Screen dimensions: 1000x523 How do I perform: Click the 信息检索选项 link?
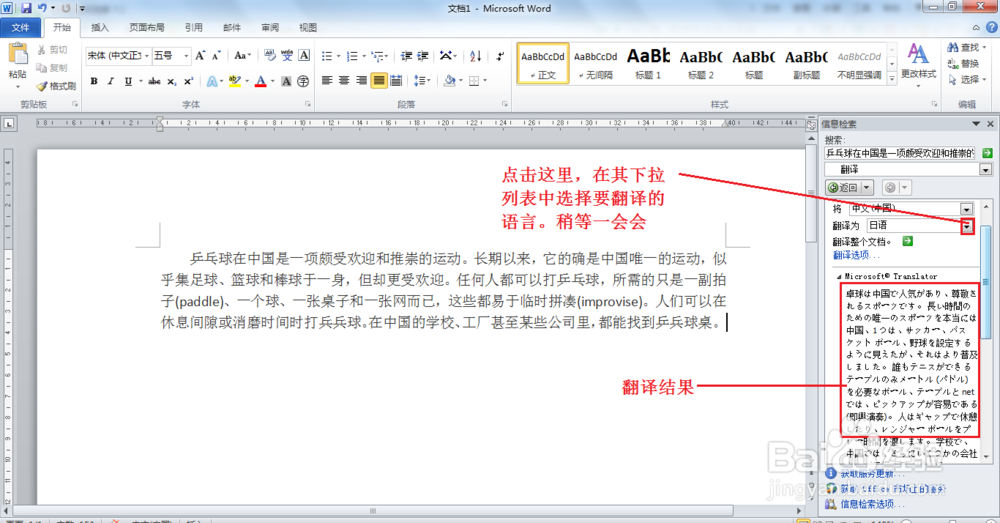click(872, 504)
